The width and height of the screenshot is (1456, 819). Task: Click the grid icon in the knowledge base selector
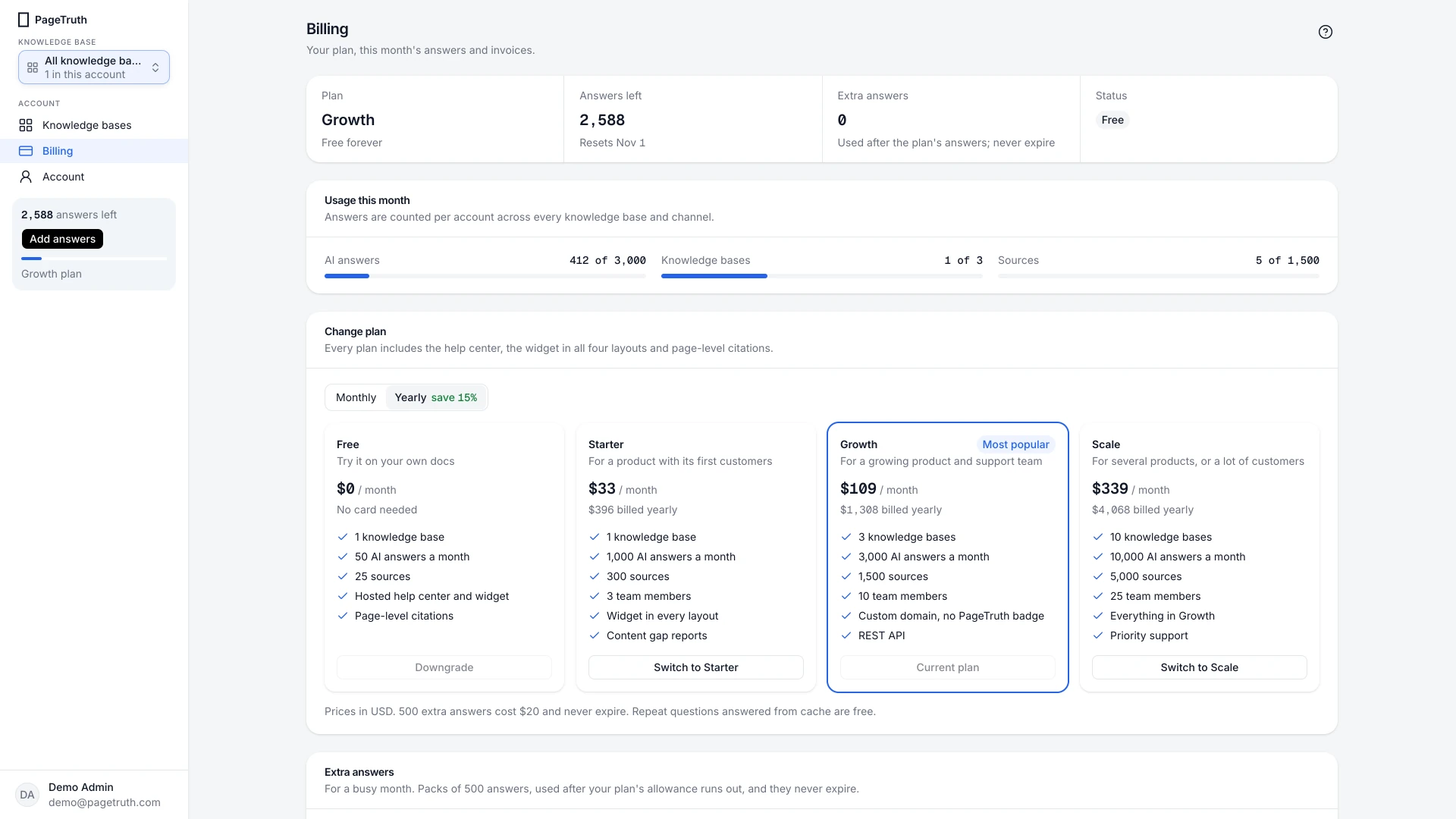tap(33, 67)
